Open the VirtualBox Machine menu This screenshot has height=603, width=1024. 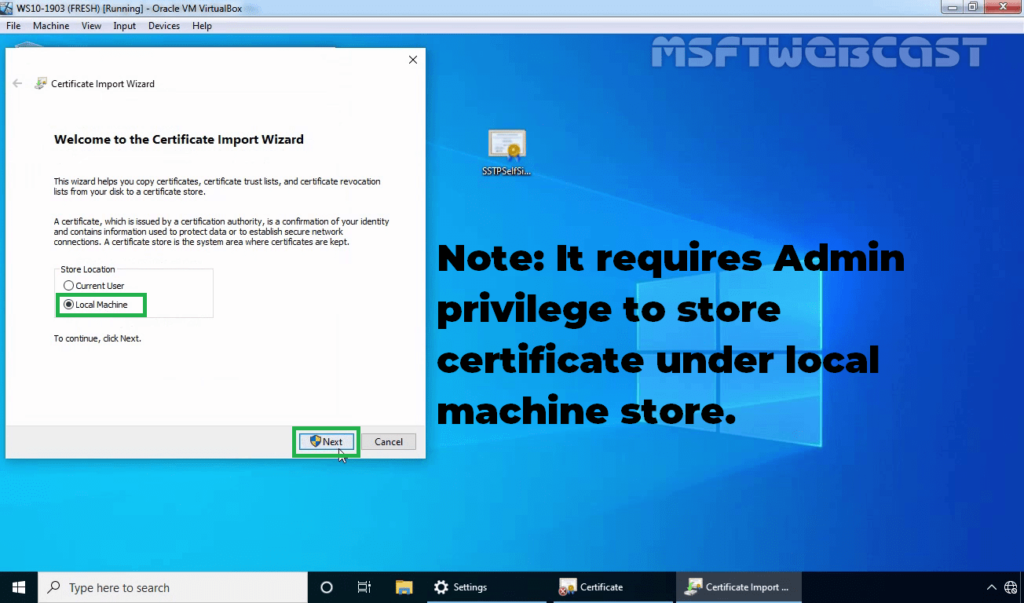point(51,25)
